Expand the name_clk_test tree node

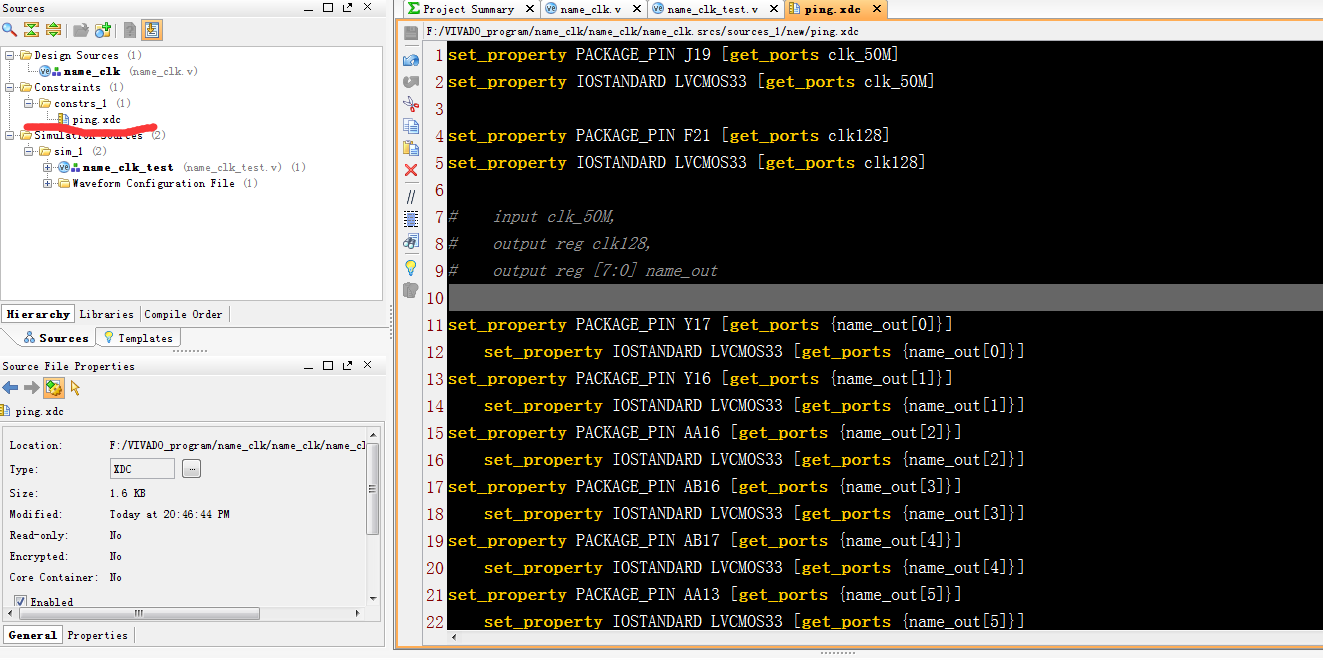[47, 168]
